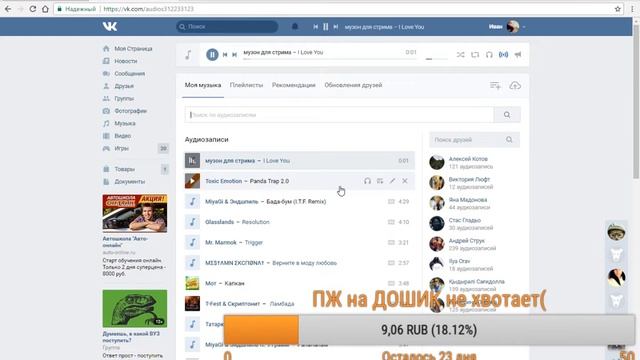Screen dimensions: 640x360
Task: Click the VK logo in header
Action: tap(110, 27)
